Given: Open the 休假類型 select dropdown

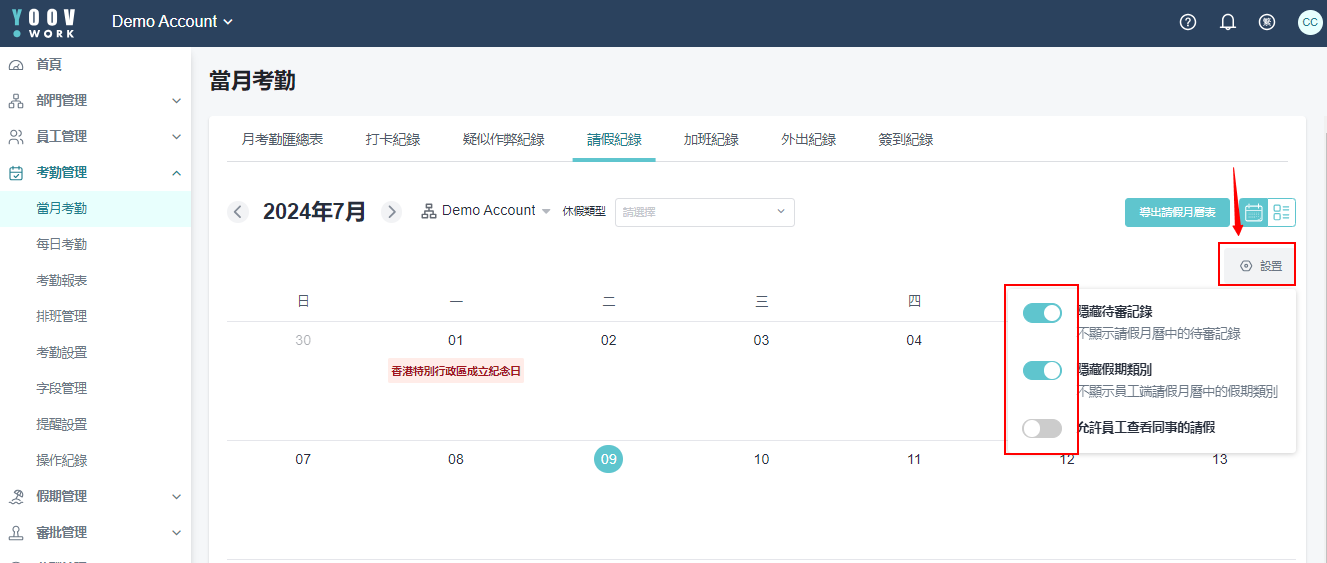Looking at the screenshot, I should coord(704,212).
